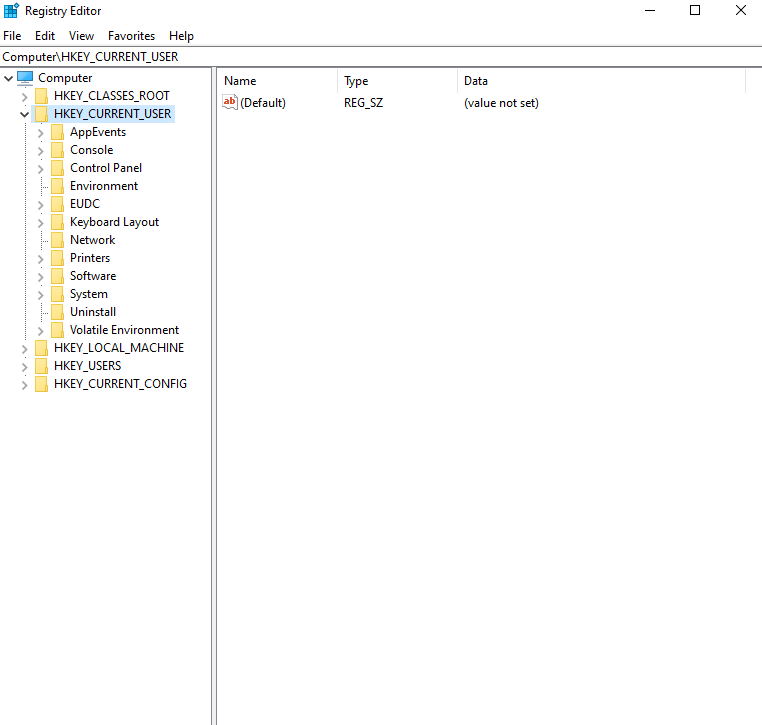Click the (value not set) data cell

coord(501,103)
